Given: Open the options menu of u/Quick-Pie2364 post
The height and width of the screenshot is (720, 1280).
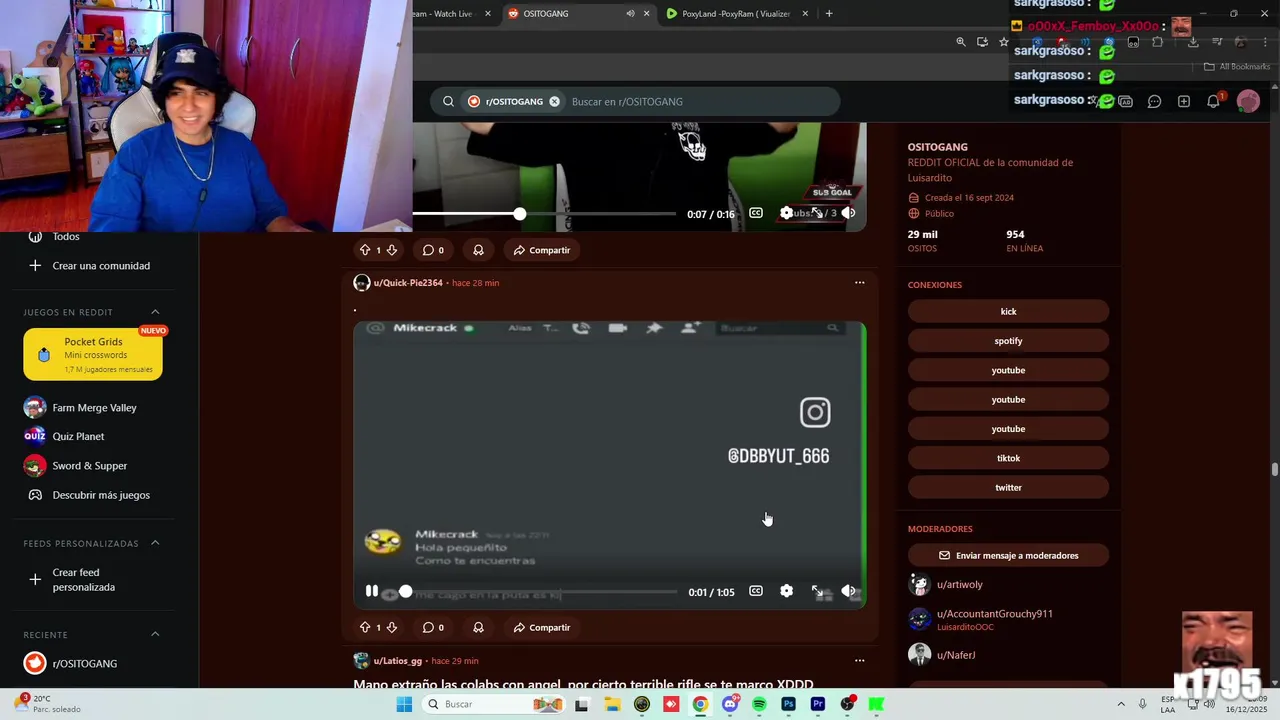Looking at the screenshot, I should [x=859, y=283].
